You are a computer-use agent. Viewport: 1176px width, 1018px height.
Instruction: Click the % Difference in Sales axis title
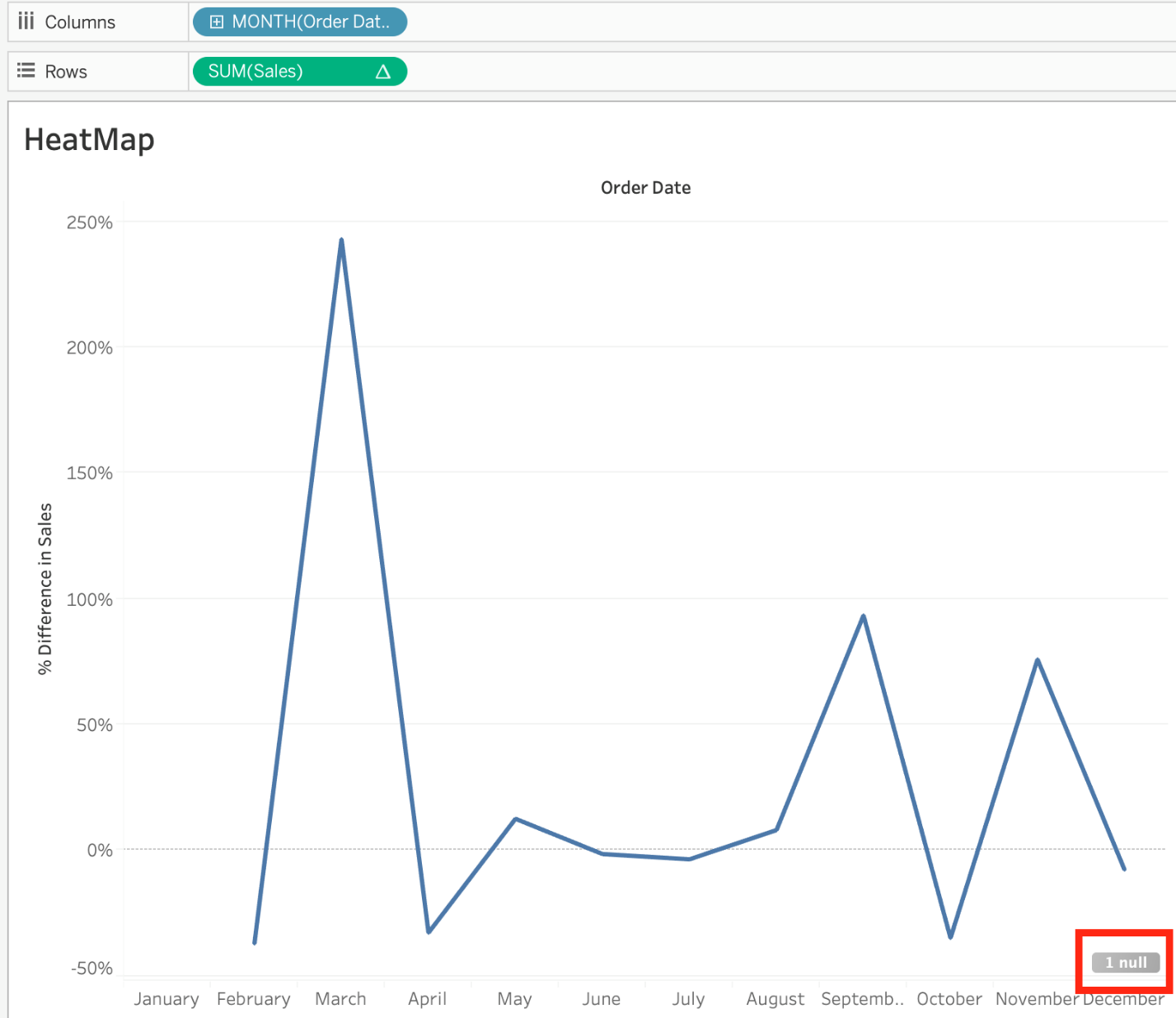pos(45,589)
